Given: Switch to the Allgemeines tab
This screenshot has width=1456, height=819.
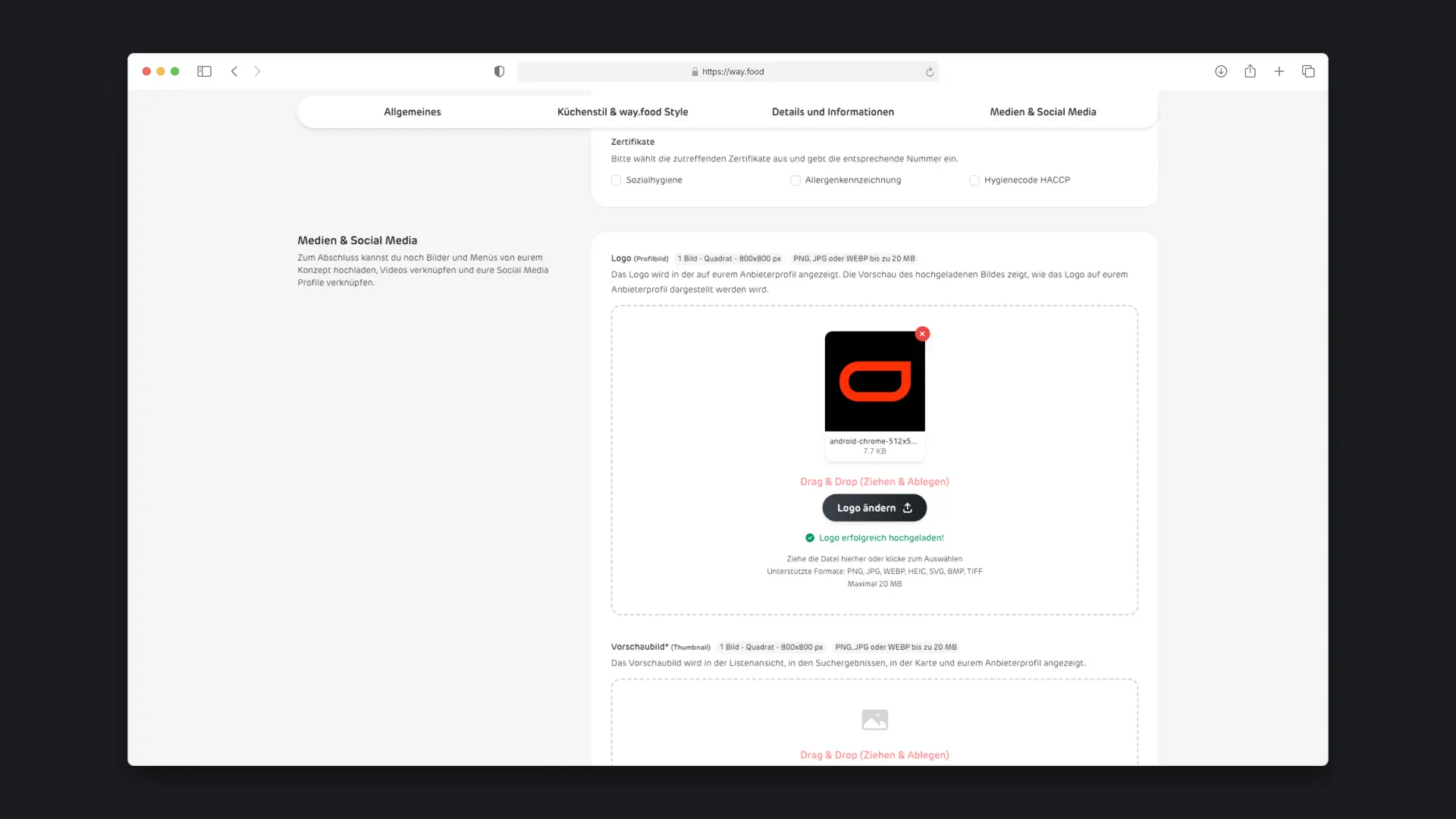Looking at the screenshot, I should click(413, 111).
